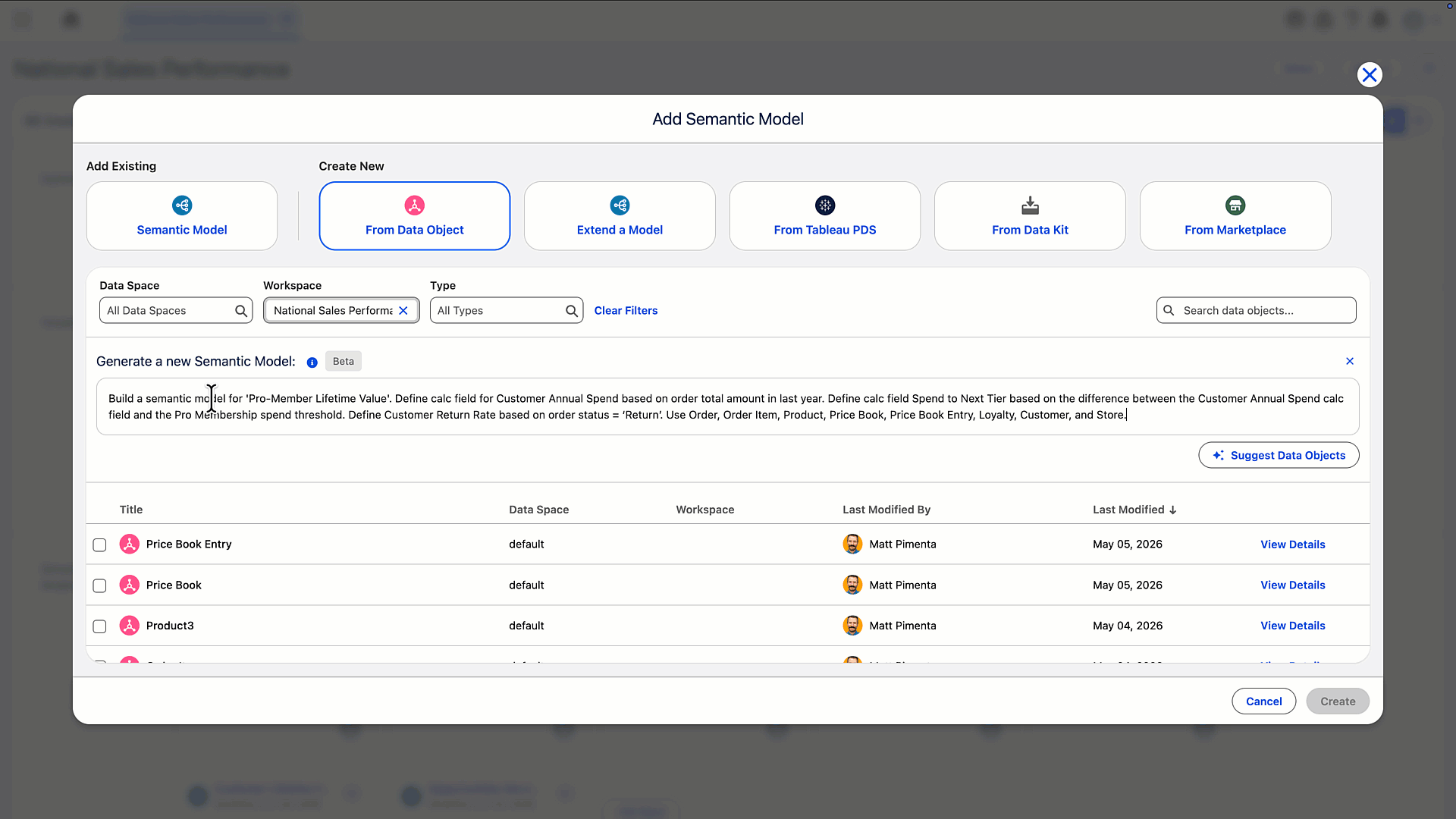Screen dimensions: 1456x819
Task: Open the Workspace filter field
Action: click(341, 310)
